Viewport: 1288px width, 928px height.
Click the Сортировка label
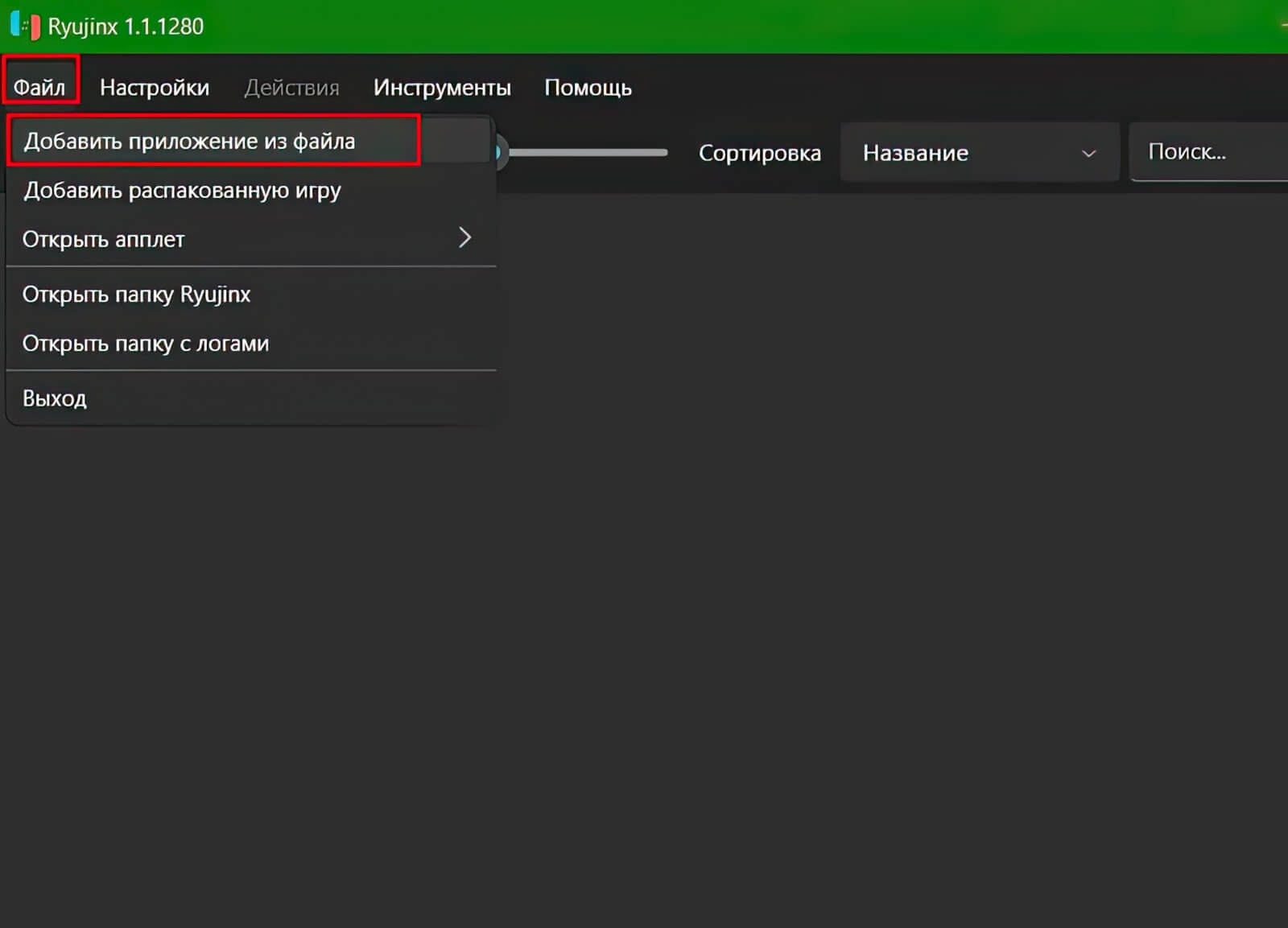click(759, 152)
